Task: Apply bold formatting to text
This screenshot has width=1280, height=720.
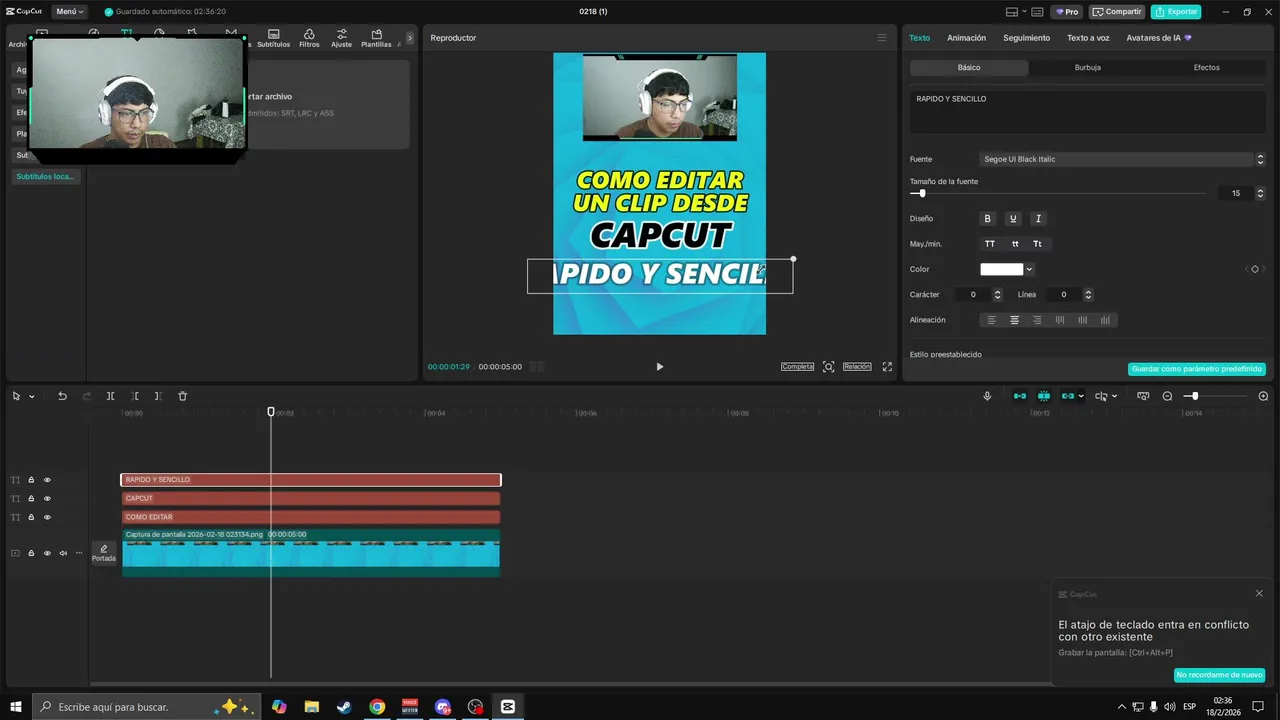Action: [988, 219]
